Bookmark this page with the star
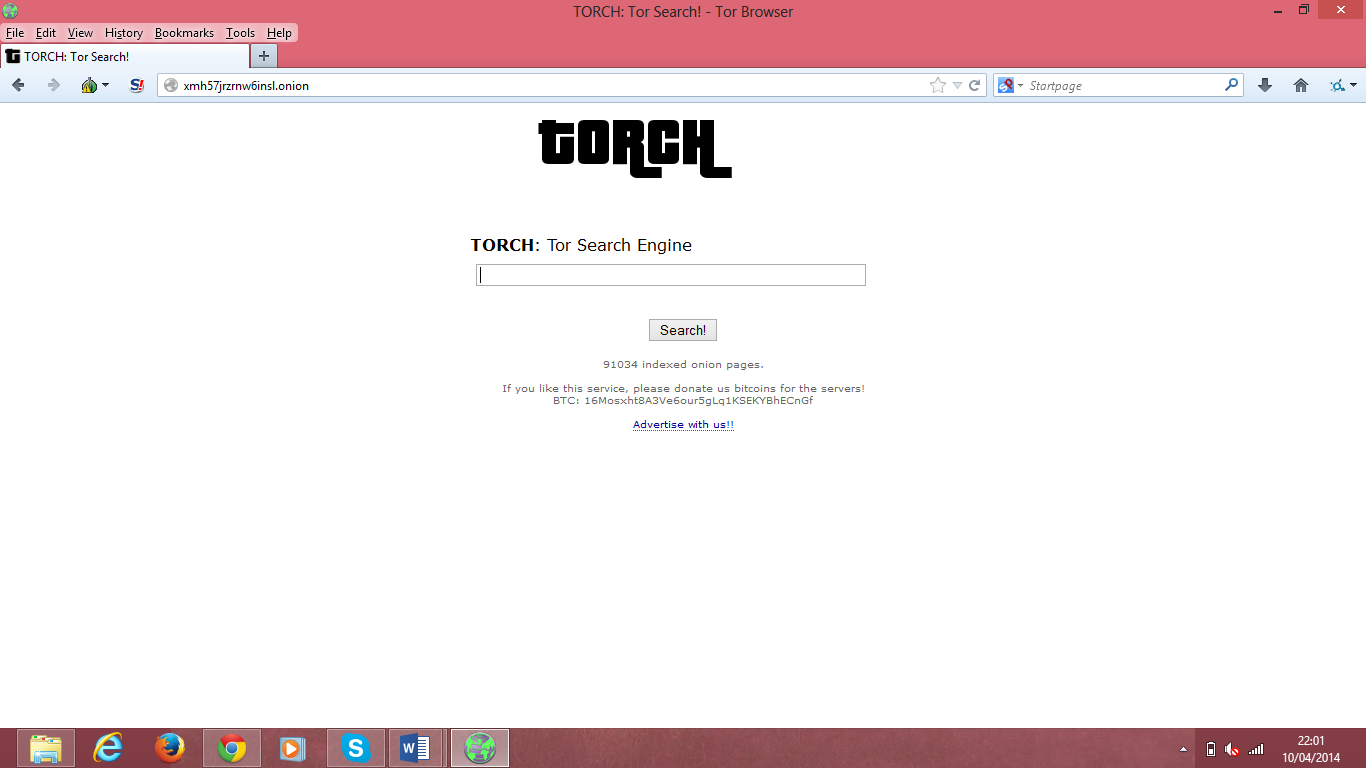The height and width of the screenshot is (768, 1366). [938, 86]
